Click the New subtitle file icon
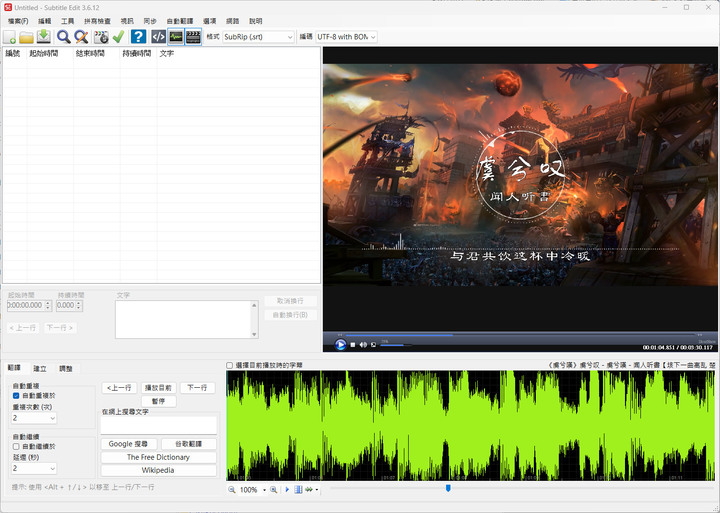Viewport: 720px width, 513px height. click(x=10, y=37)
